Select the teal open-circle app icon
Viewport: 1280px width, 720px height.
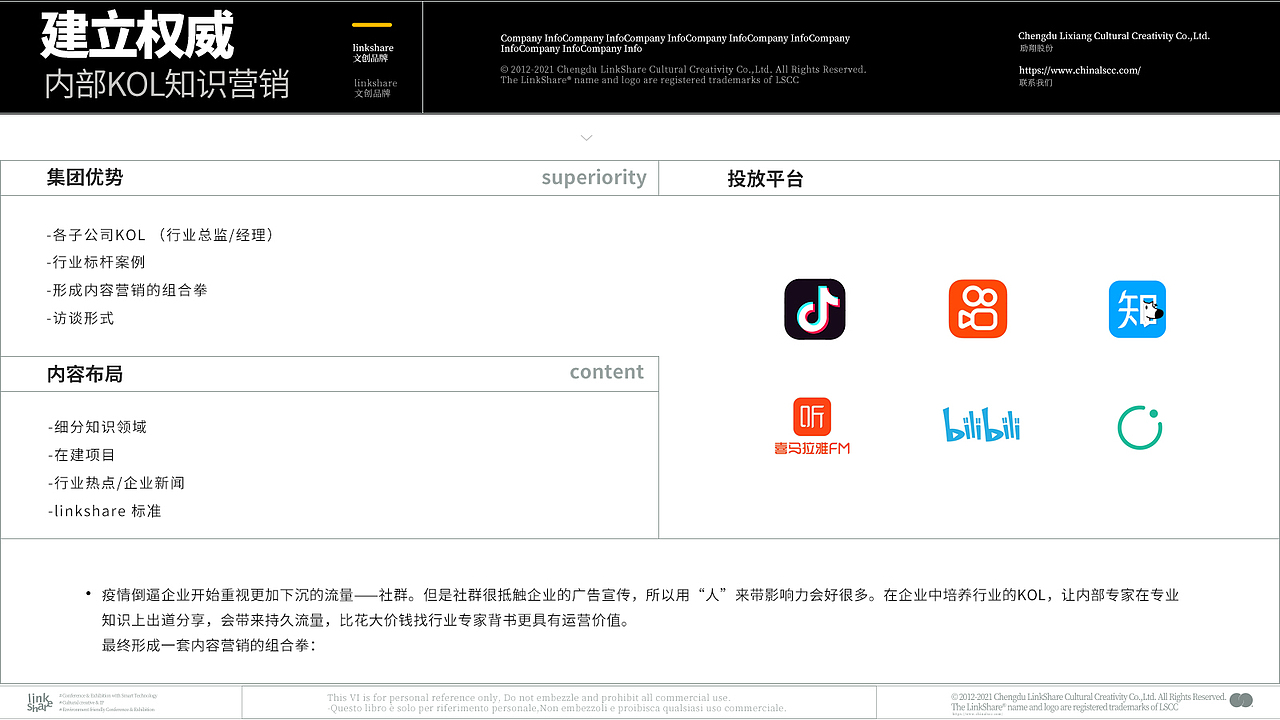(1137, 424)
